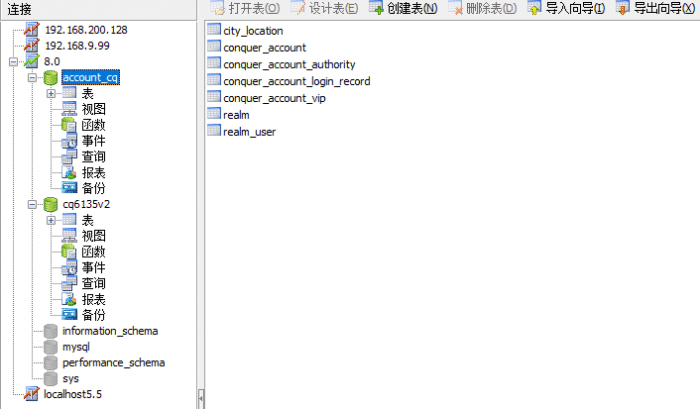Expand the 表 node under cq6135v2

51,220
